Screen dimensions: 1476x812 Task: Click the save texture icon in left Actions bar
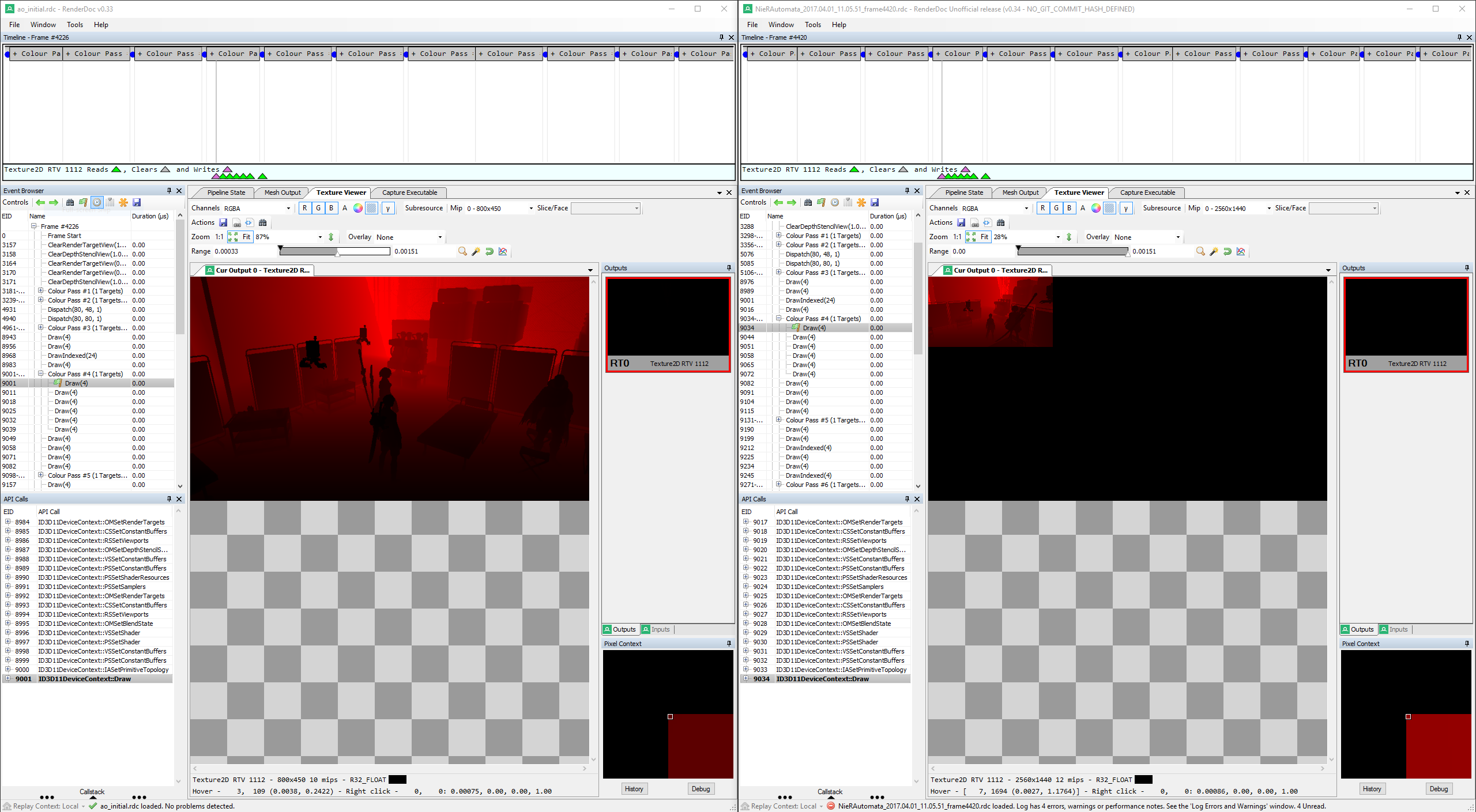(x=223, y=222)
